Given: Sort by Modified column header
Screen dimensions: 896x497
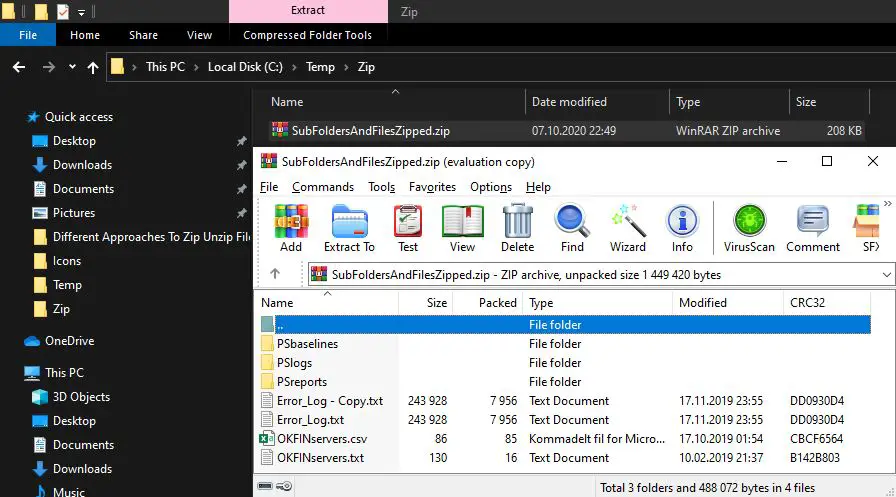Looking at the screenshot, I should click(728, 303).
